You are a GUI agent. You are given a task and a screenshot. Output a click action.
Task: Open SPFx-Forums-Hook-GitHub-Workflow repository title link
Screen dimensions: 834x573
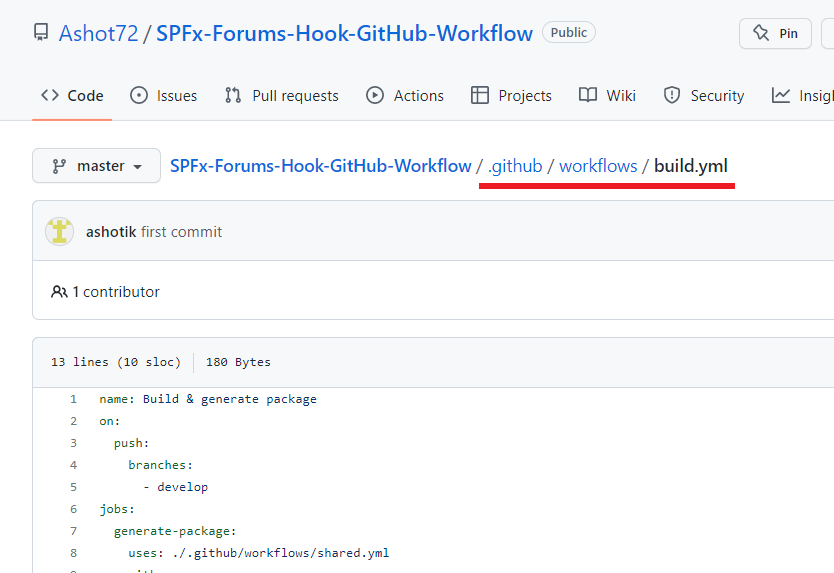344,33
